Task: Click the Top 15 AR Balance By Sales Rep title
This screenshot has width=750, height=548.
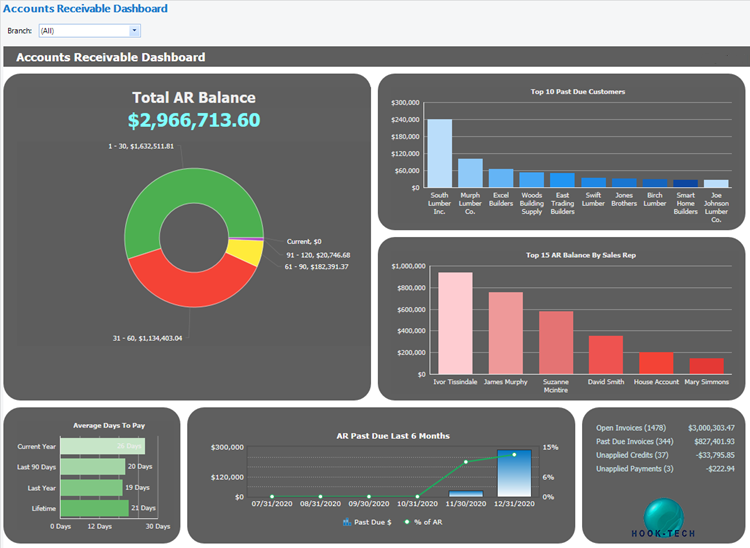Action: [581, 255]
